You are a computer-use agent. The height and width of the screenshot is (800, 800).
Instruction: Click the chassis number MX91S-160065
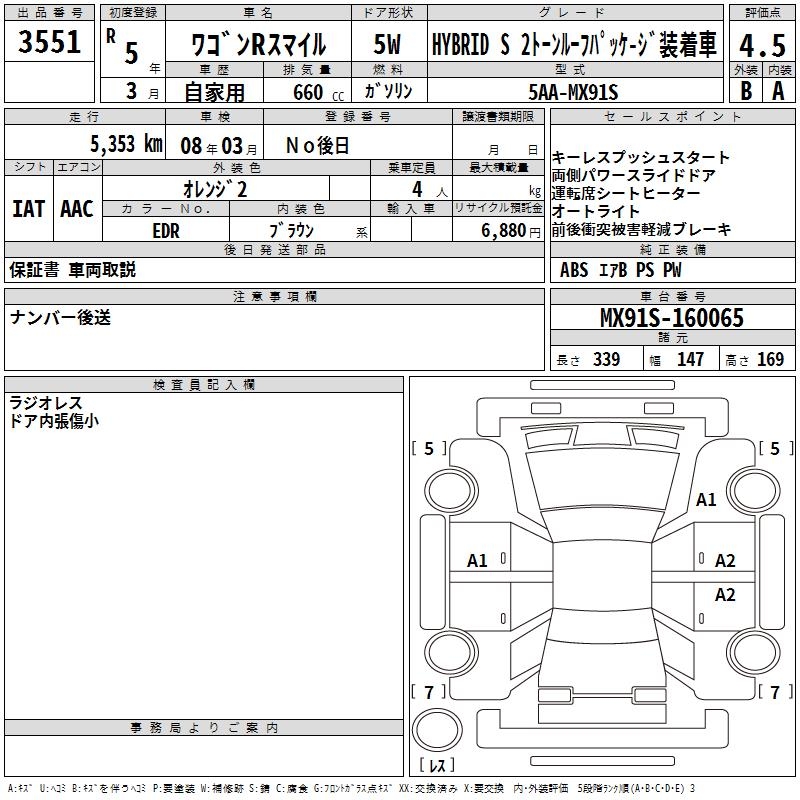point(671,317)
